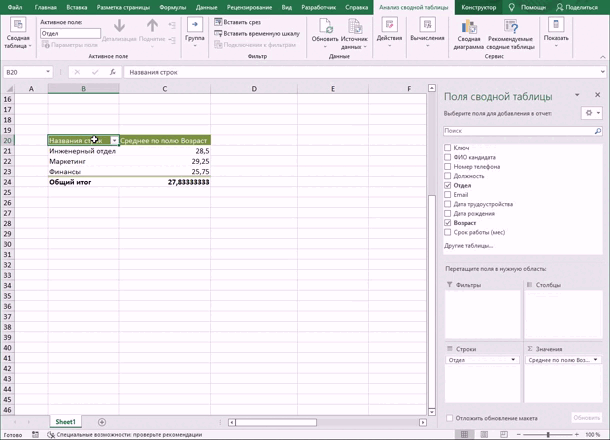Screen dimensions: 610x440
Task: Switch to the Формулы tab
Action: 173,7
